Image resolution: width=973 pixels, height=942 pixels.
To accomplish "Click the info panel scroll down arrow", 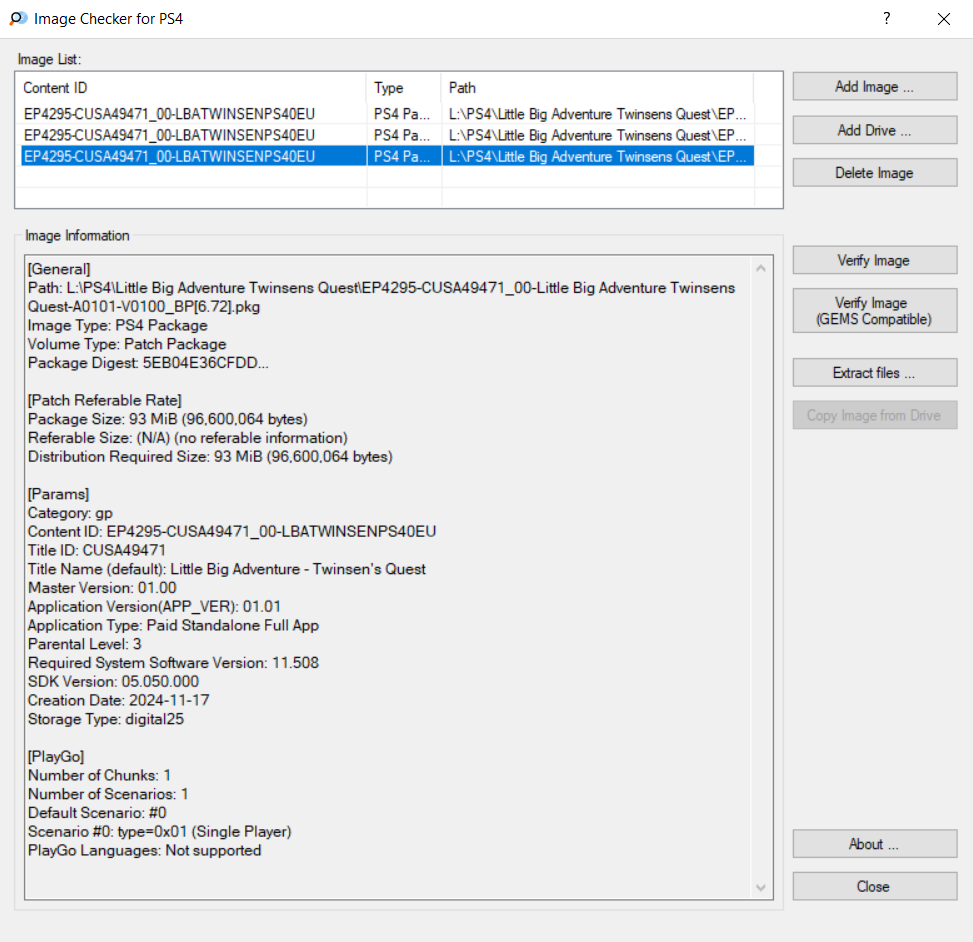I will tap(761, 888).
